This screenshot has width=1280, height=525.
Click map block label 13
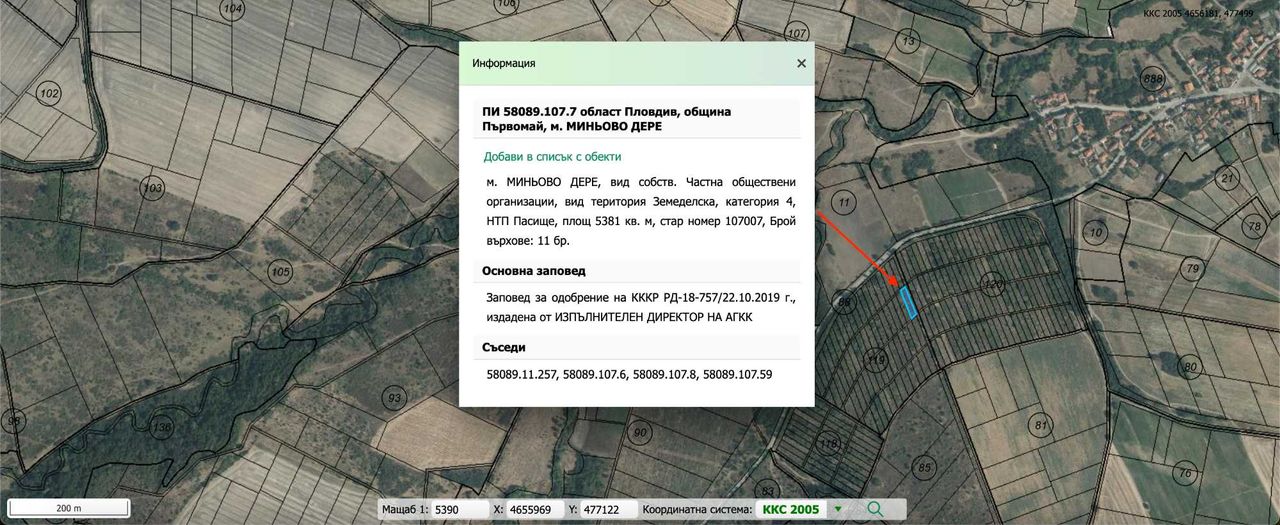(908, 41)
